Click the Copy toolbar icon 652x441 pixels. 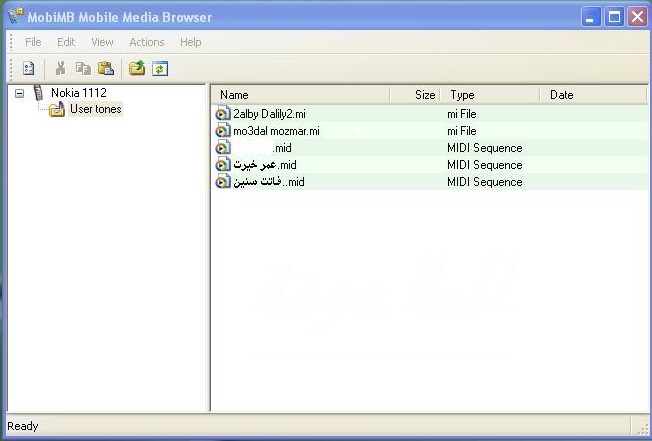coord(83,69)
